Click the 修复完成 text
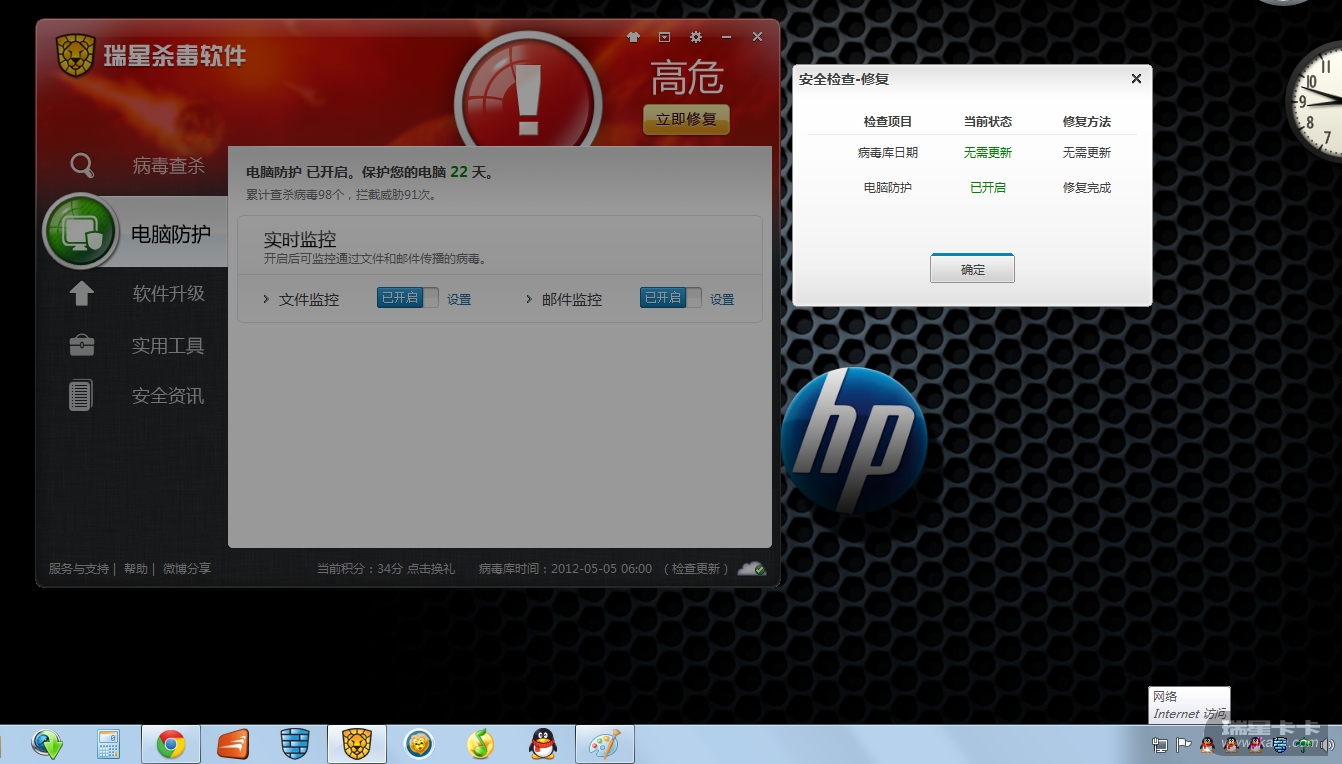This screenshot has height=764, width=1342. (x=1087, y=187)
